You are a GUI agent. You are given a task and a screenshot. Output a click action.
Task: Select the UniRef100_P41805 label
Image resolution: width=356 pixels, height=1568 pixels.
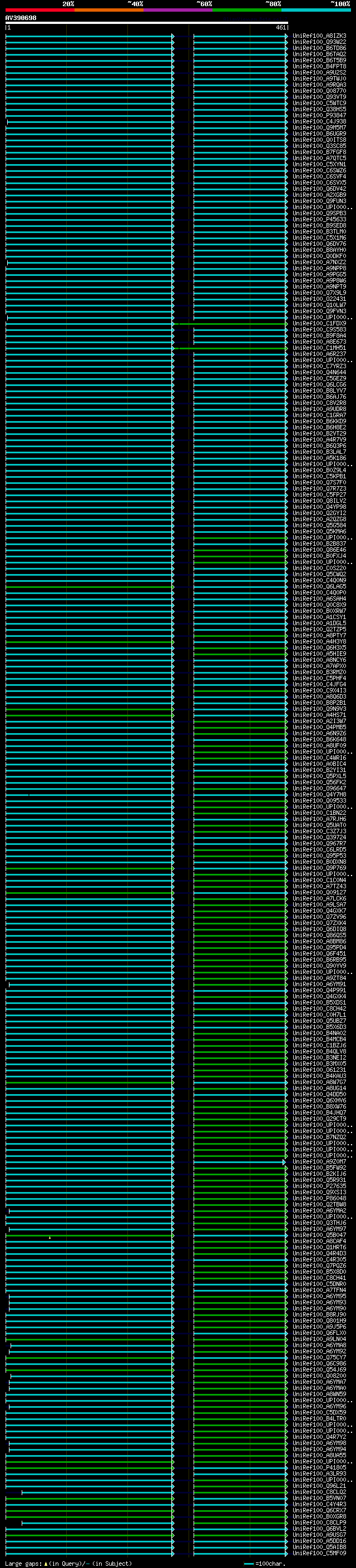pos(319,1467)
